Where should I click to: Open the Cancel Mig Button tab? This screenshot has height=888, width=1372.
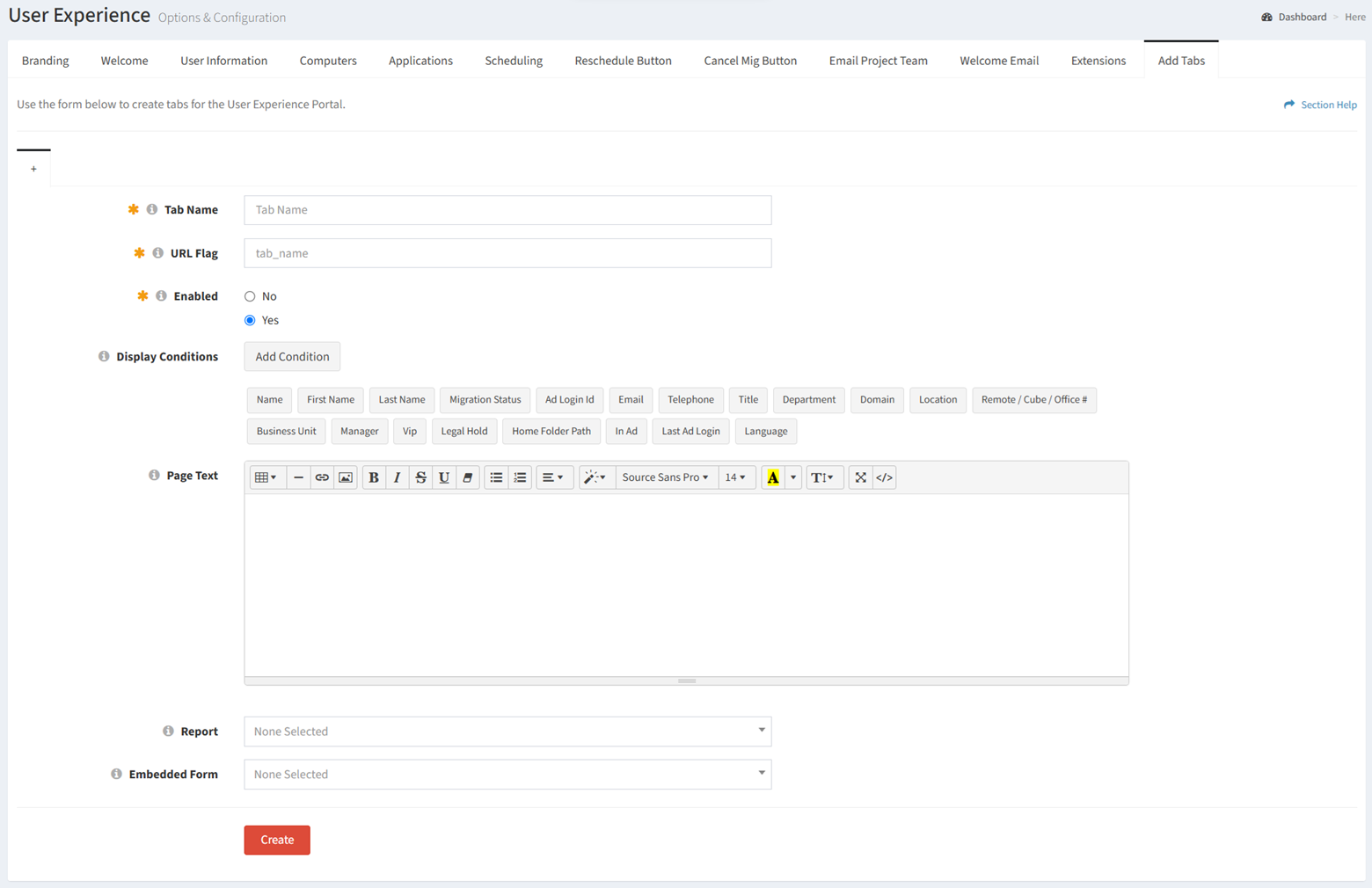point(750,61)
